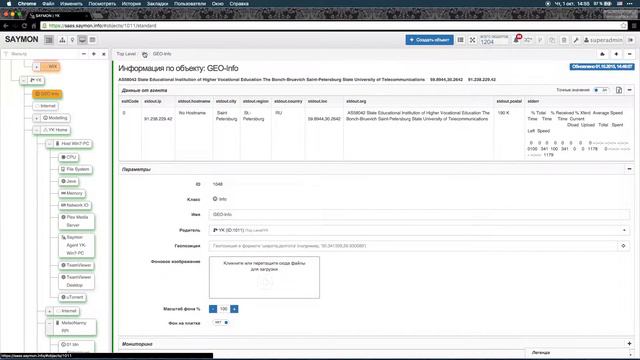Open the notifications bell with red badge
The height and width of the screenshot is (360, 640).
(517, 39)
